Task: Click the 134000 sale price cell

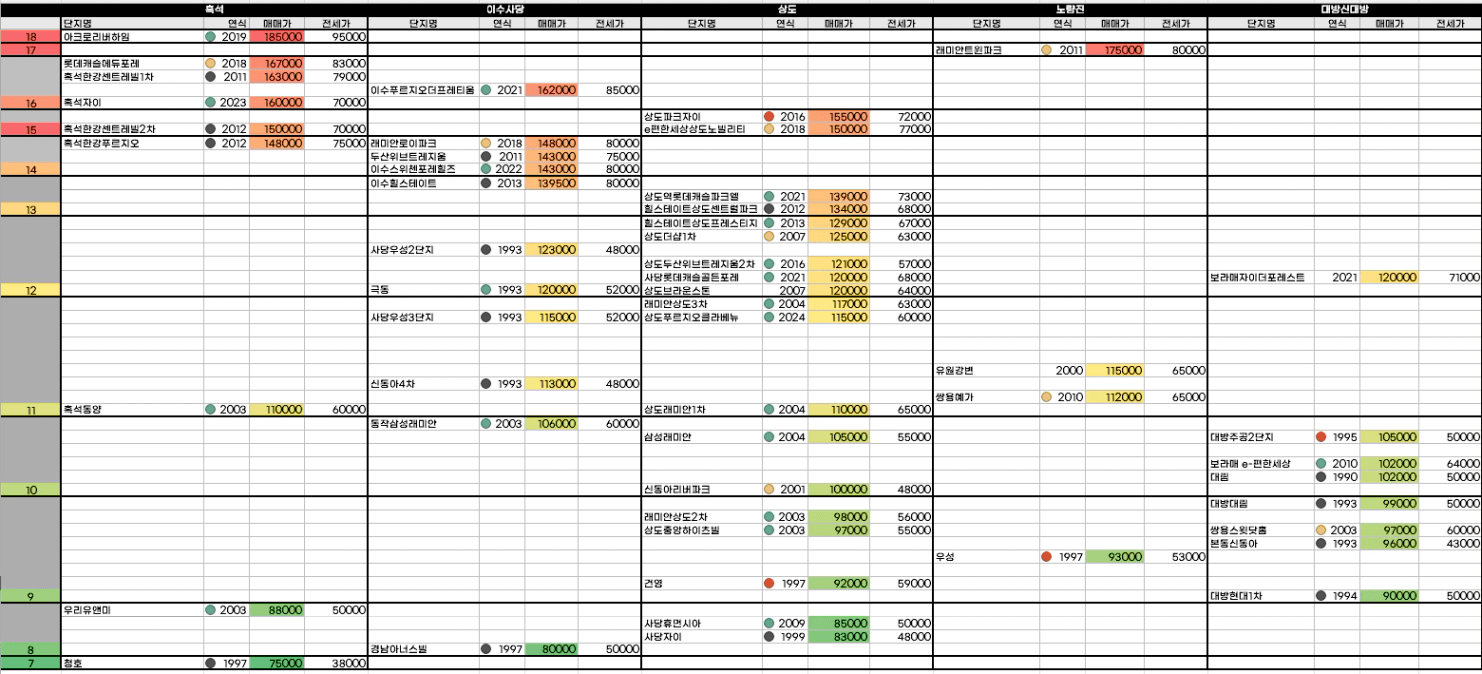Action: pyautogui.click(x=839, y=209)
